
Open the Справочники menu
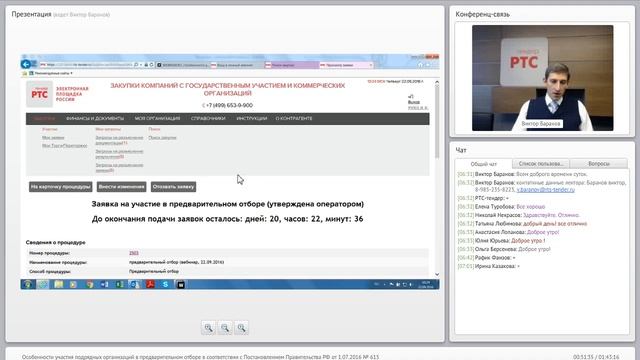coord(208,119)
